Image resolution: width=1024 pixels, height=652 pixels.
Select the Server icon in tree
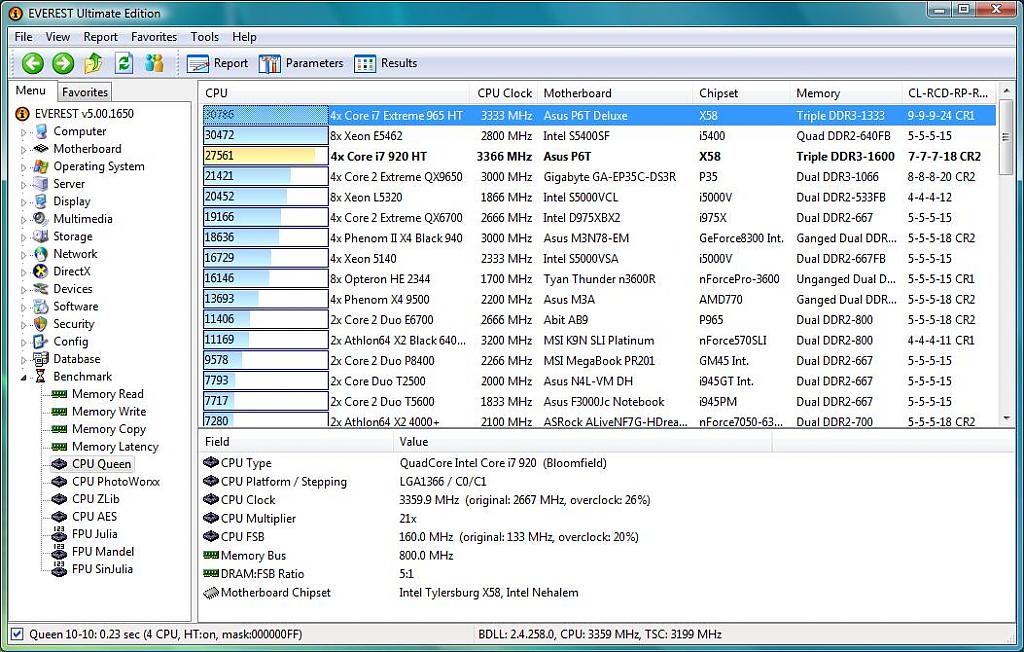tap(41, 184)
